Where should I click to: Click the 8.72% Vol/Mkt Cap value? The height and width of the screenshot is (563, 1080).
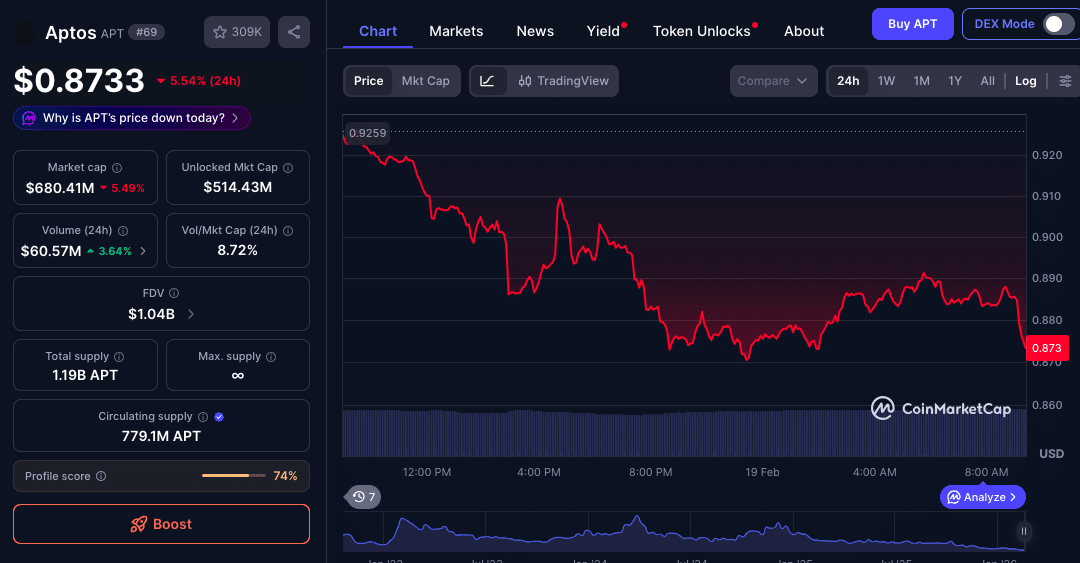click(x=238, y=251)
